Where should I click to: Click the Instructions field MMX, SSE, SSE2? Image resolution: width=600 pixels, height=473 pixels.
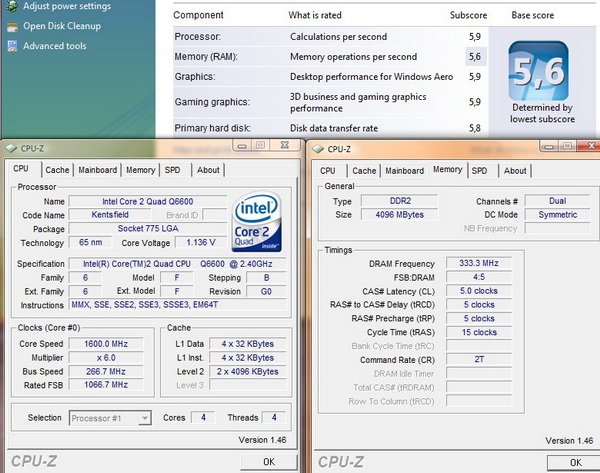coord(178,305)
